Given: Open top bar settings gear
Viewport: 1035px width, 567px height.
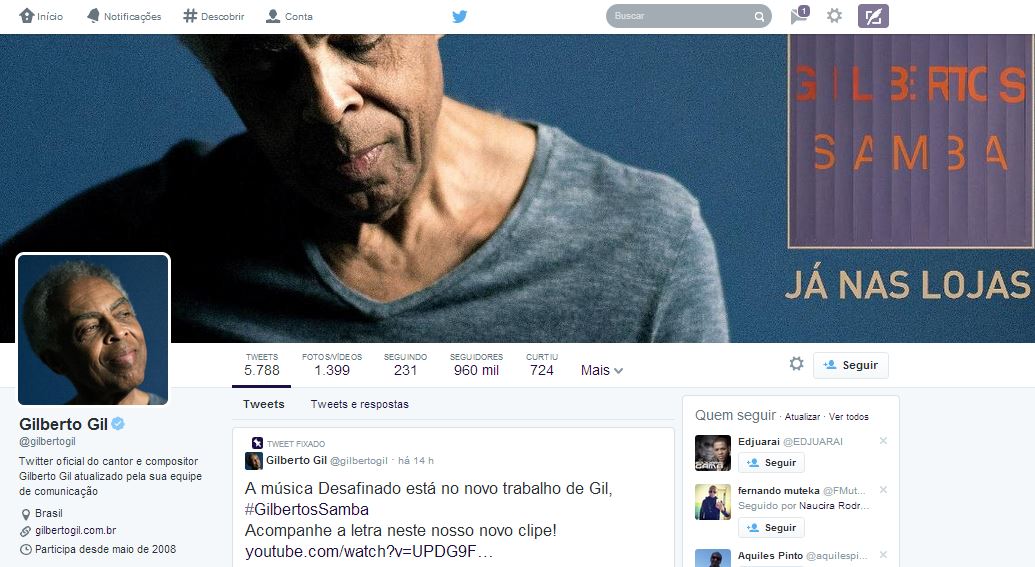Looking at the screenshot, I should pos(834,16).
